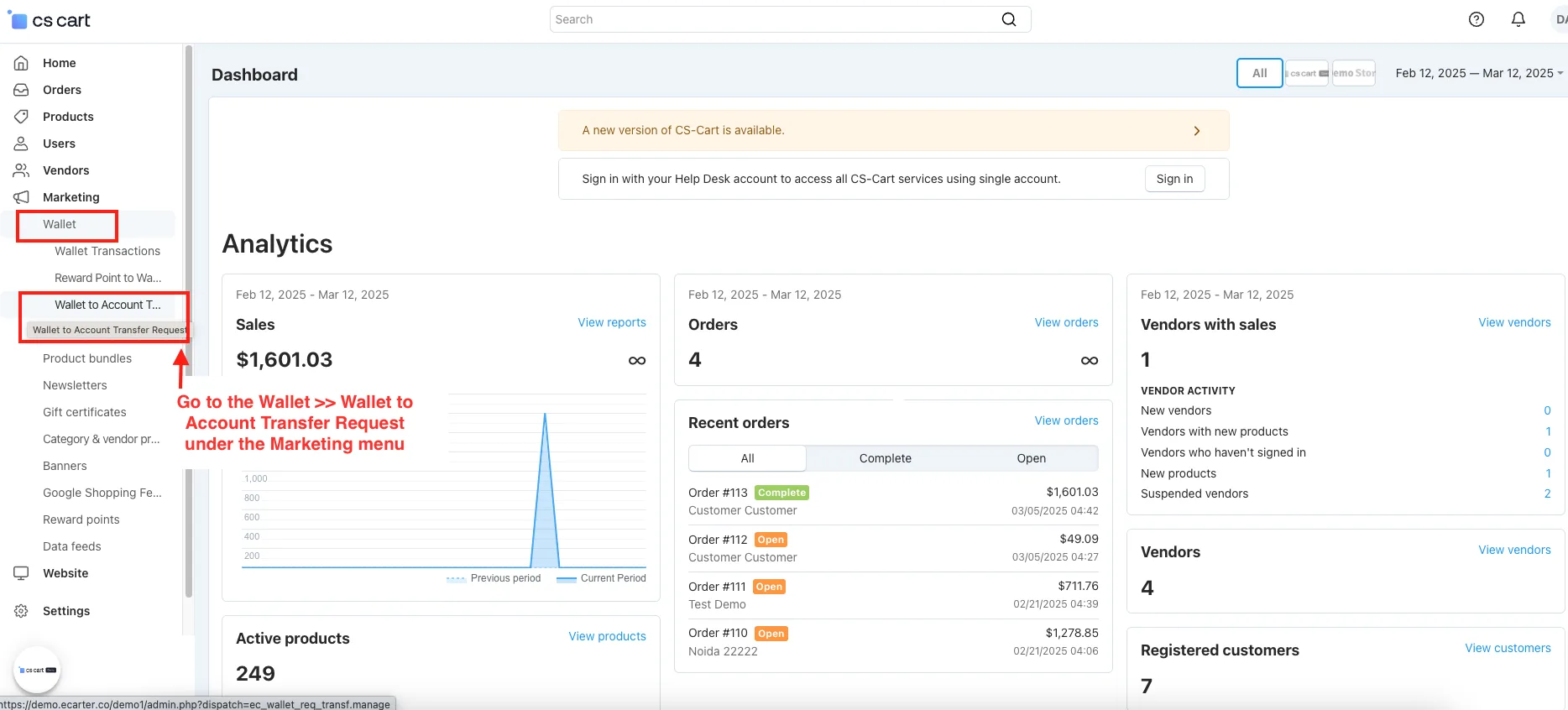
Task: Click sales chart peak area
Action: (x=546, y=491)
